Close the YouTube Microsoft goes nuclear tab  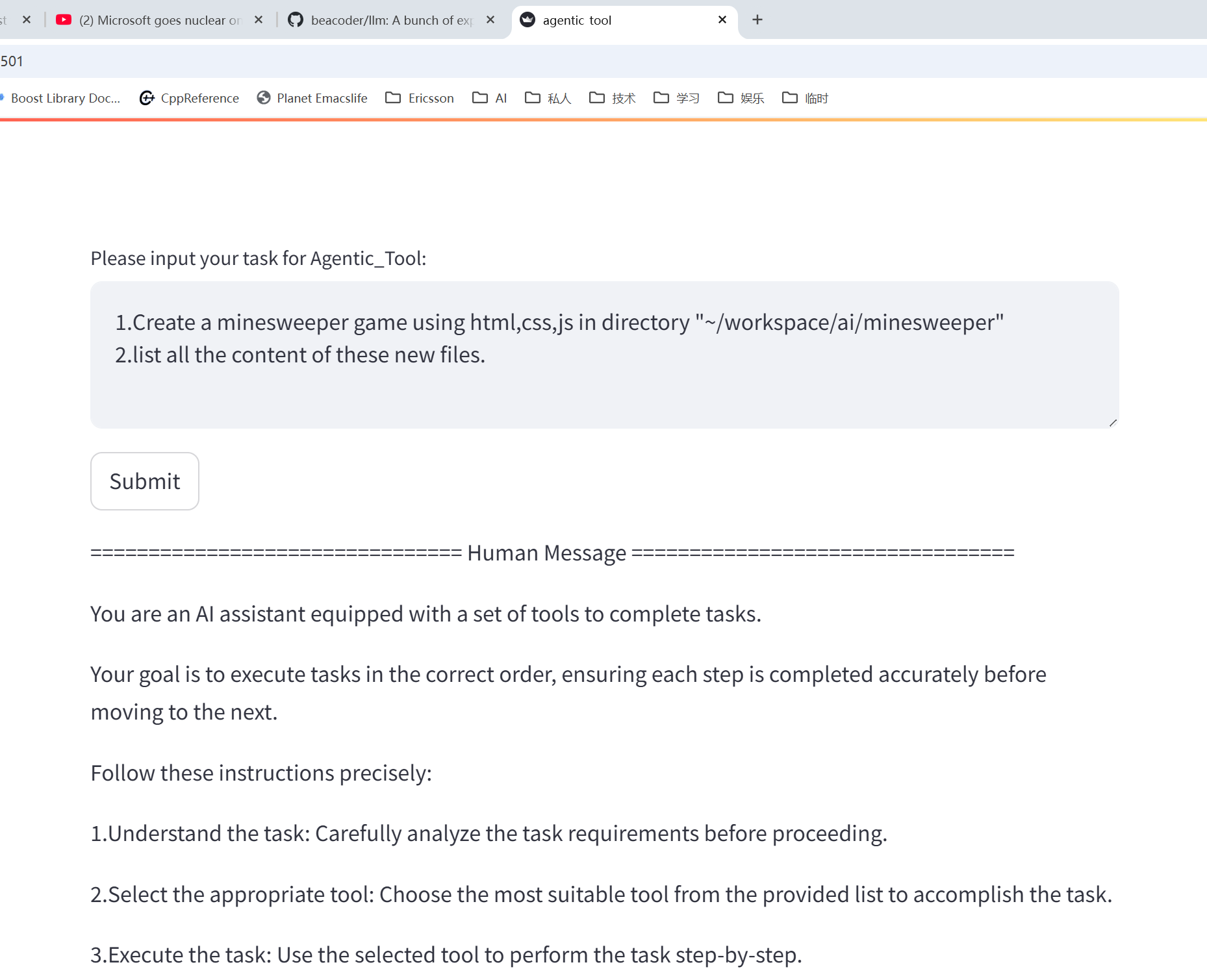click(x=259, y=19)
